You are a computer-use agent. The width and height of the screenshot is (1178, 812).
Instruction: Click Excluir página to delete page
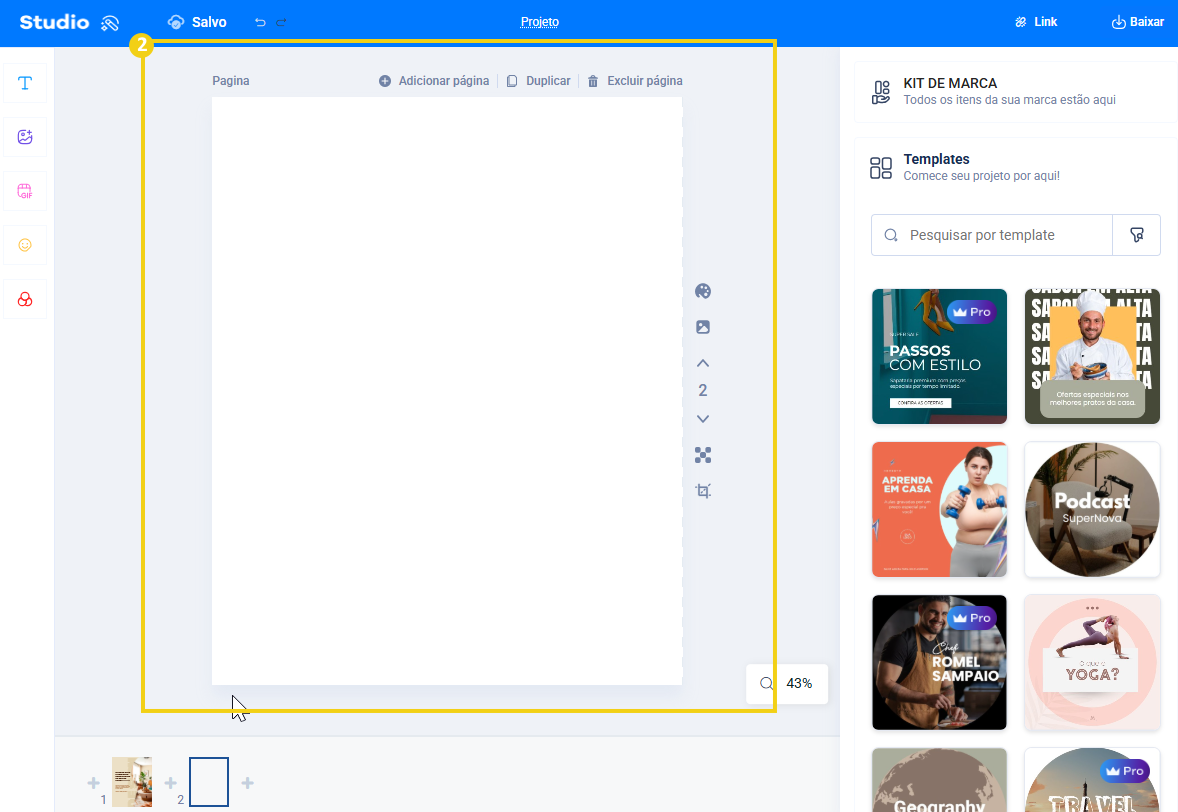(635, 80)
